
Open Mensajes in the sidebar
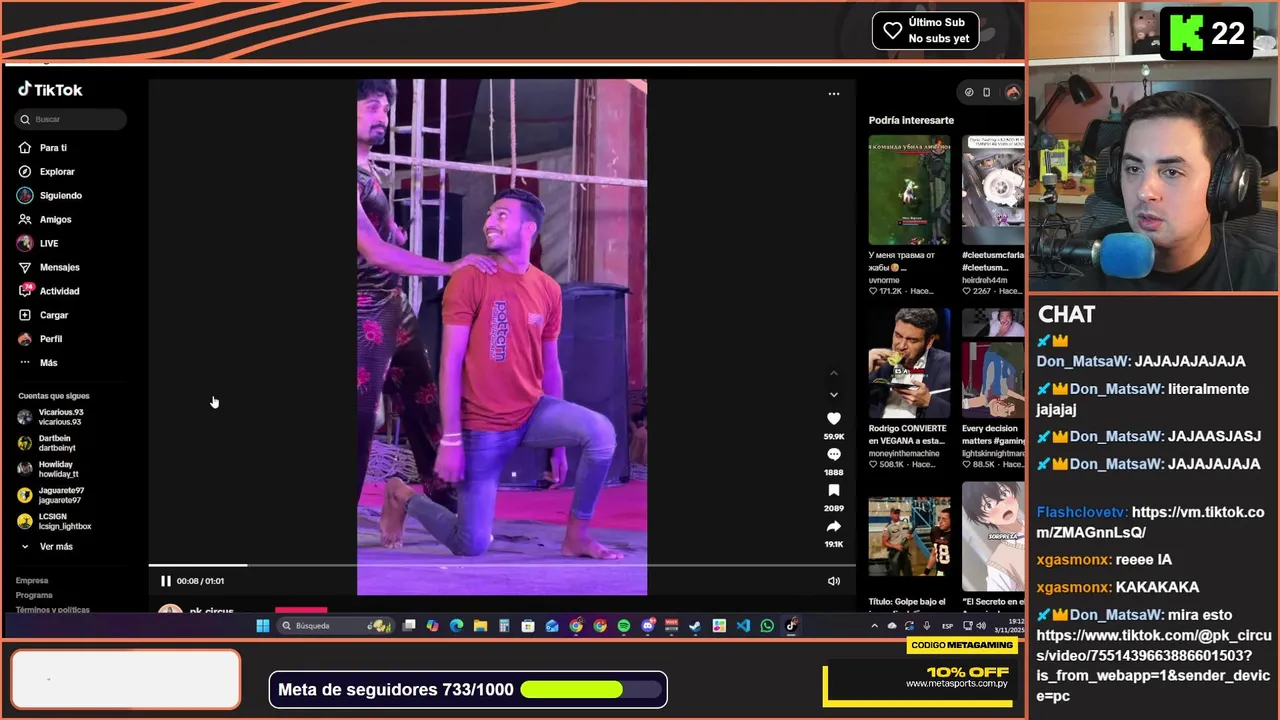[48, 268]
